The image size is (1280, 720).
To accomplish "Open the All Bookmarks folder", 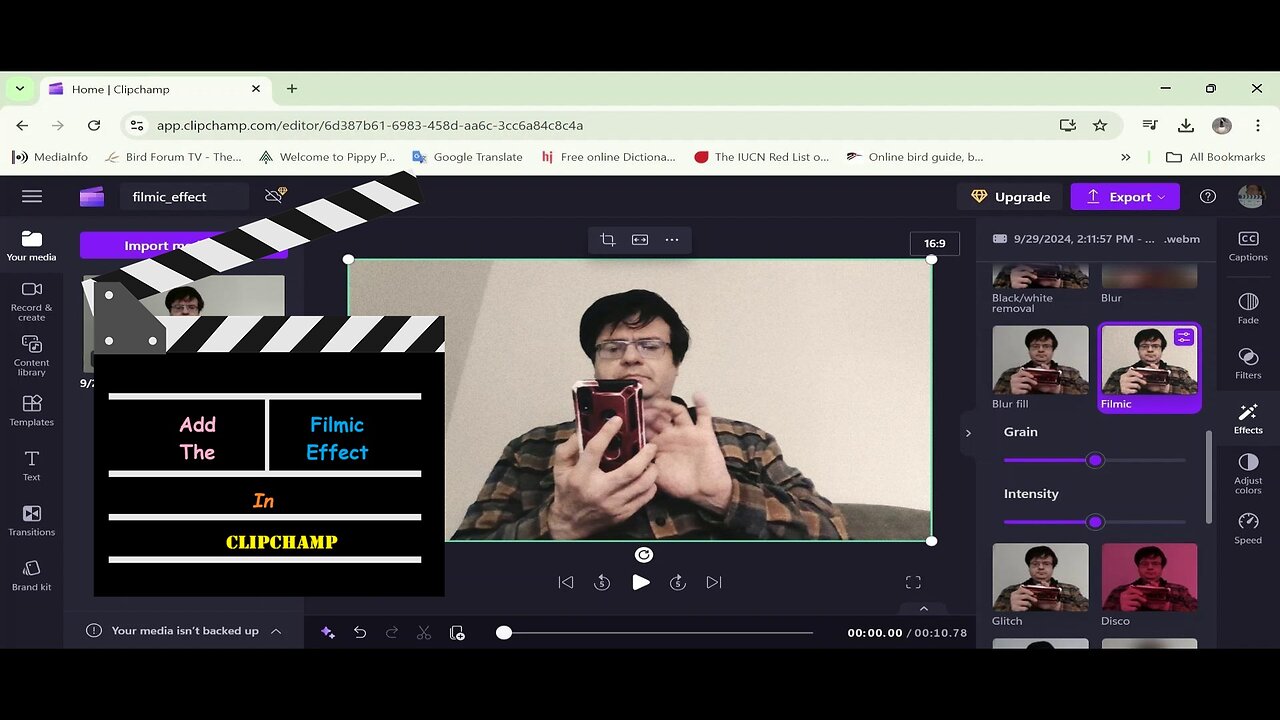I will pos(1216,157).
